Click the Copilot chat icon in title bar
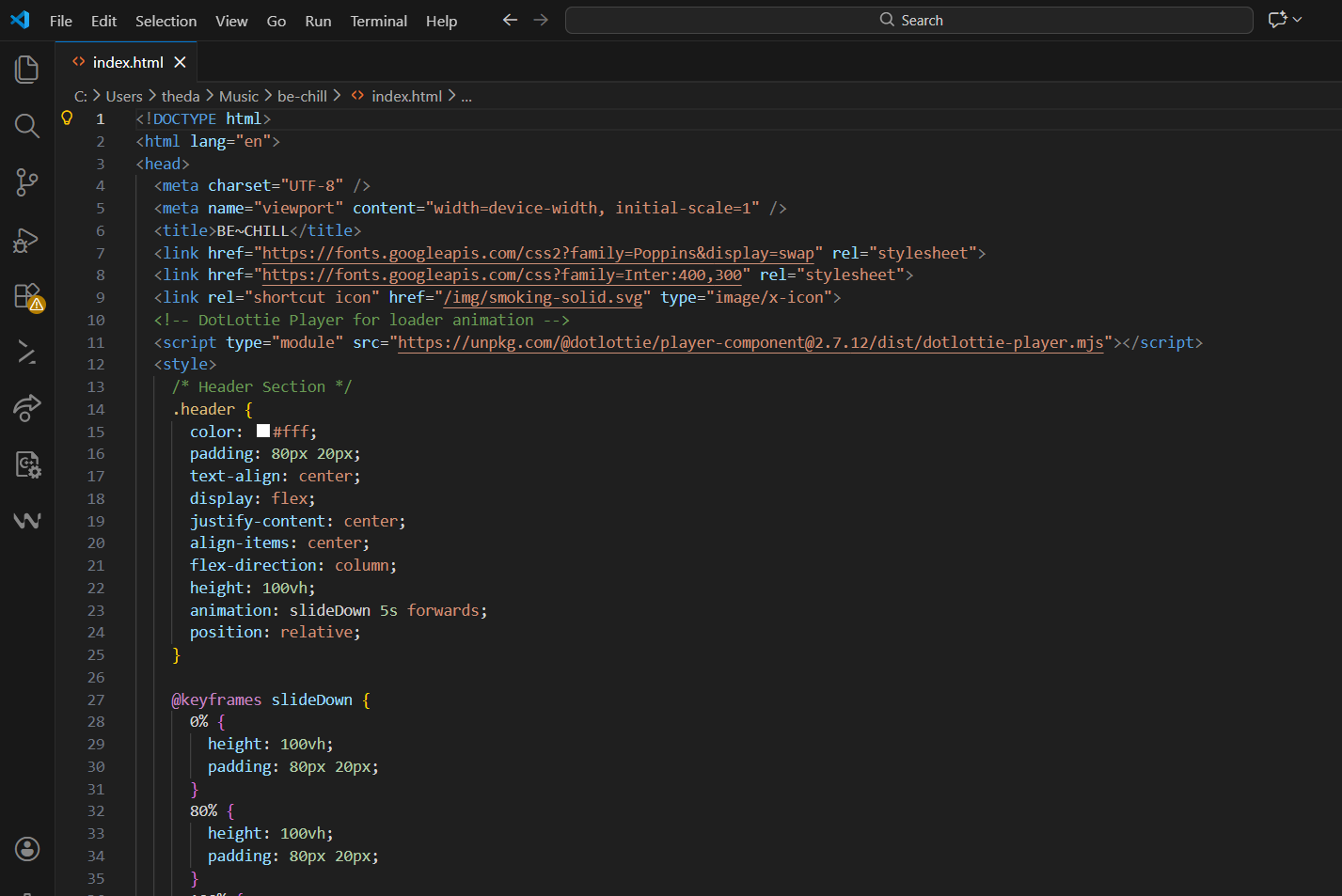1342x896 pixels. click(x=1277, y=20)
